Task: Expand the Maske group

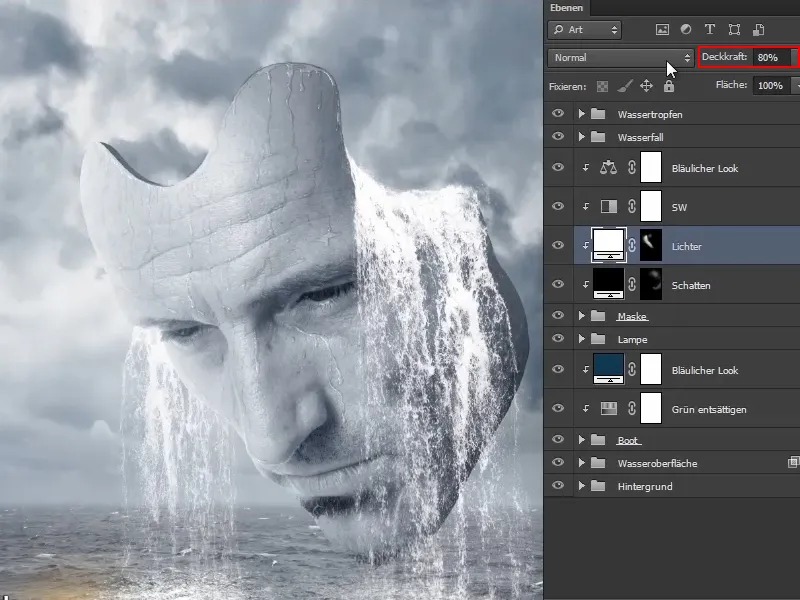Action: 582,316
